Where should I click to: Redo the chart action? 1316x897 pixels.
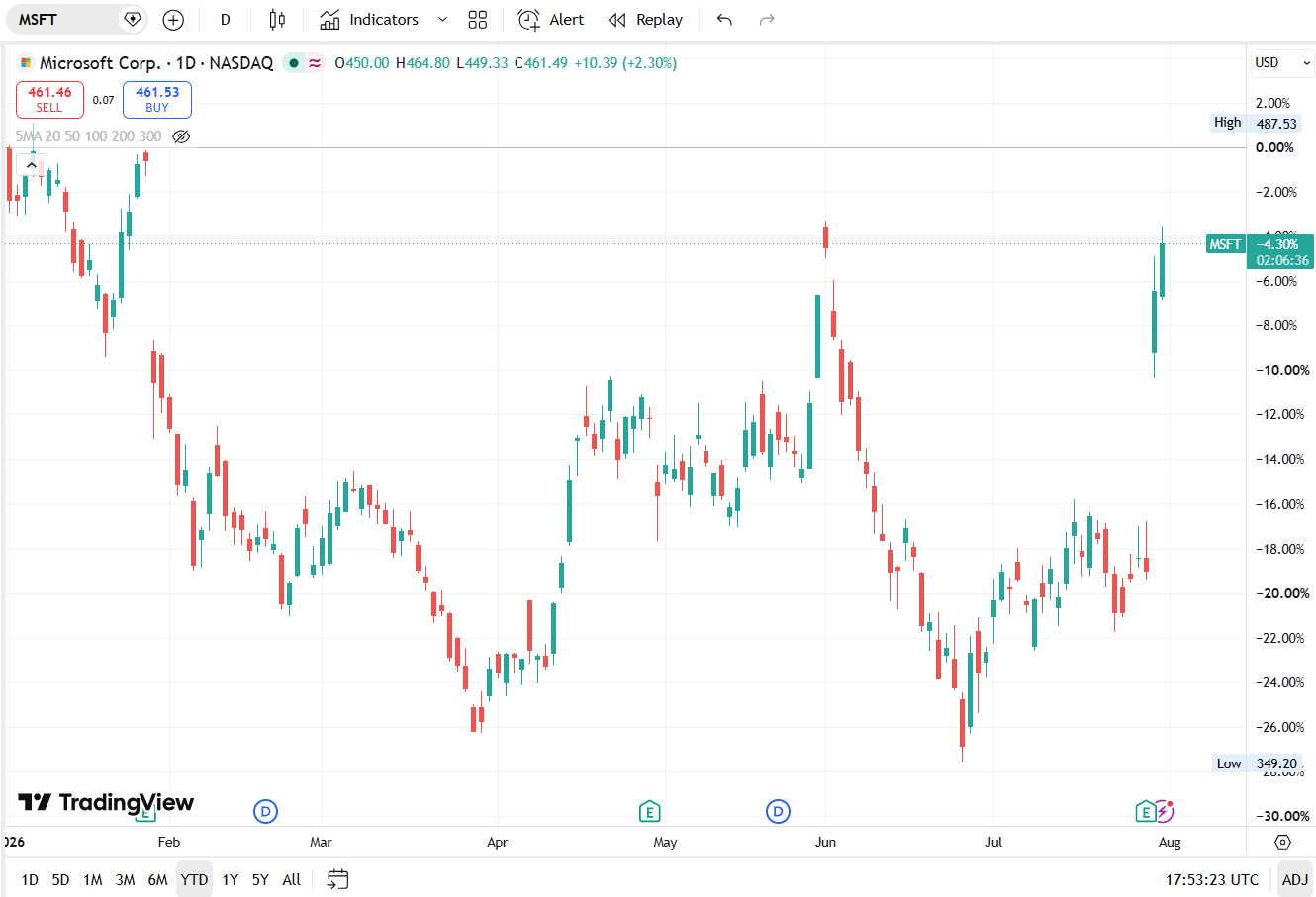click(x=766, y=20)
